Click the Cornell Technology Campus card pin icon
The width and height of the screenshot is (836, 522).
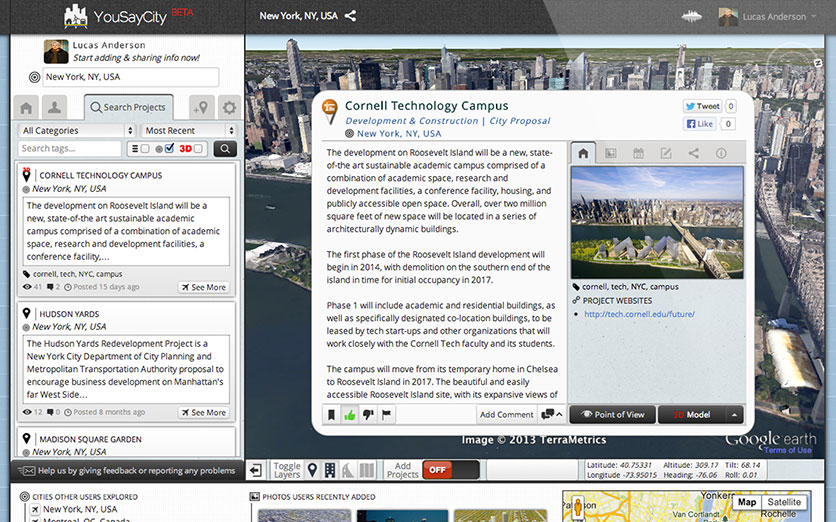[26, 175]
